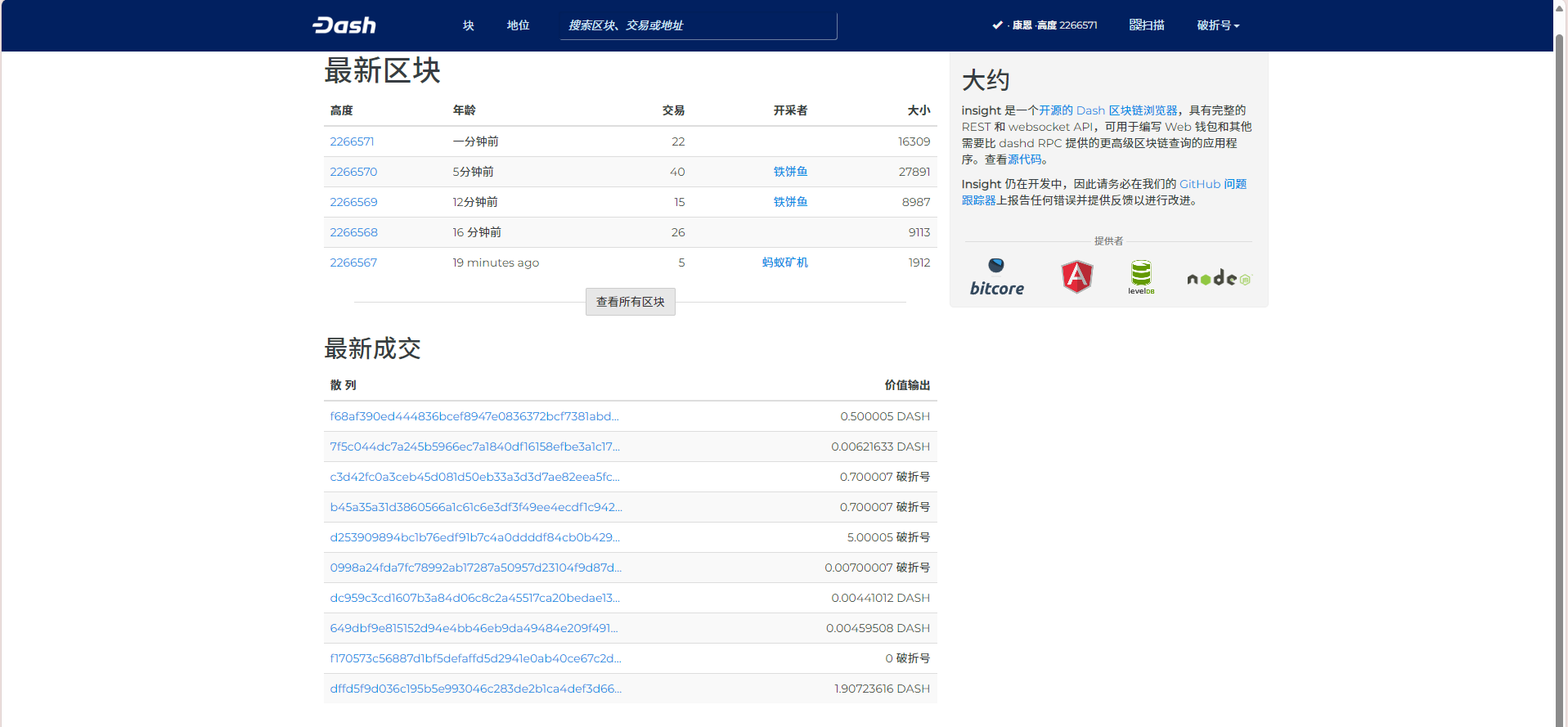Viewport: 1568px width, 727px height.
Task: Click the 高度 column header
Action: point(341,110)
